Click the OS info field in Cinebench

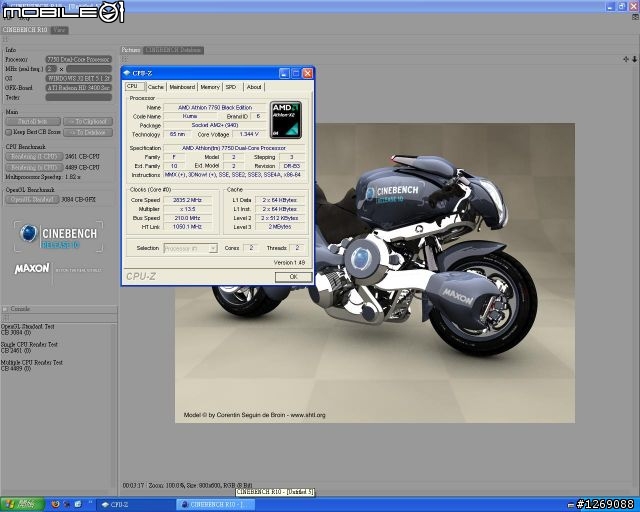(x=78, y=78)
